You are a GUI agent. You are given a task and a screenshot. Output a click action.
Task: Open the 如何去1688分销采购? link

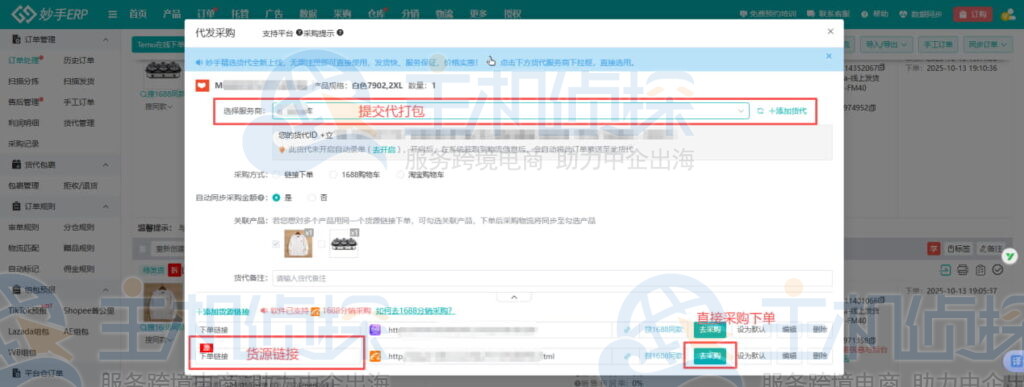[415, 311]
